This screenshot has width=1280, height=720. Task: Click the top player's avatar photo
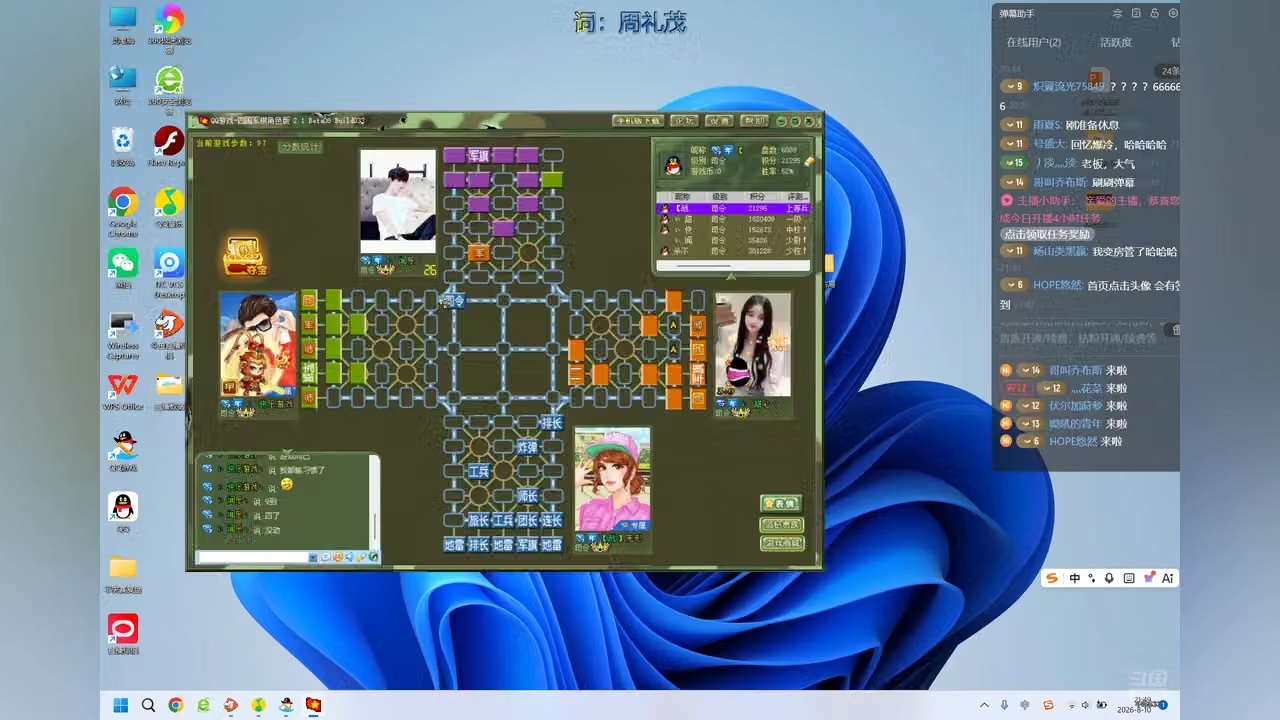click(398, 201)
